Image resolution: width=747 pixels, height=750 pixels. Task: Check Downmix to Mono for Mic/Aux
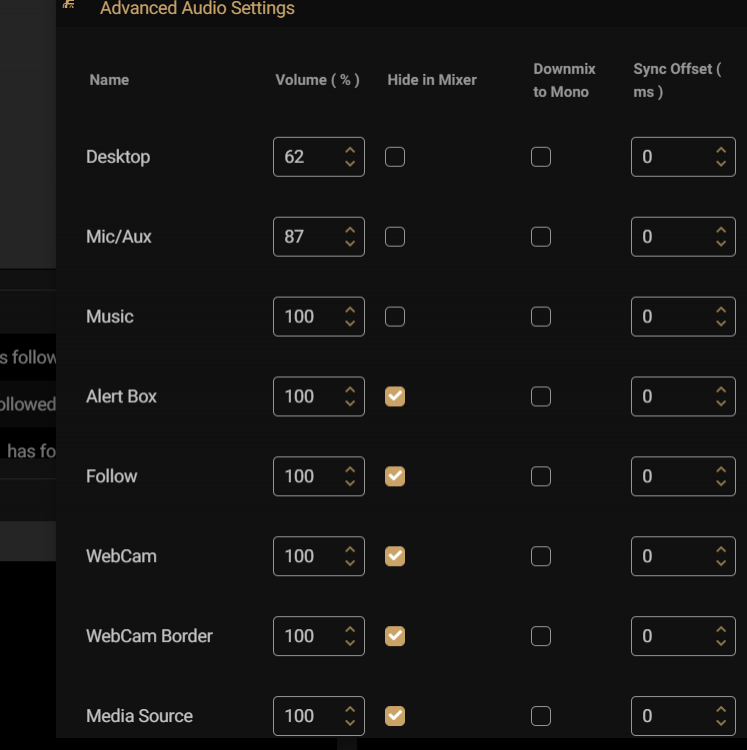[541, 237]
